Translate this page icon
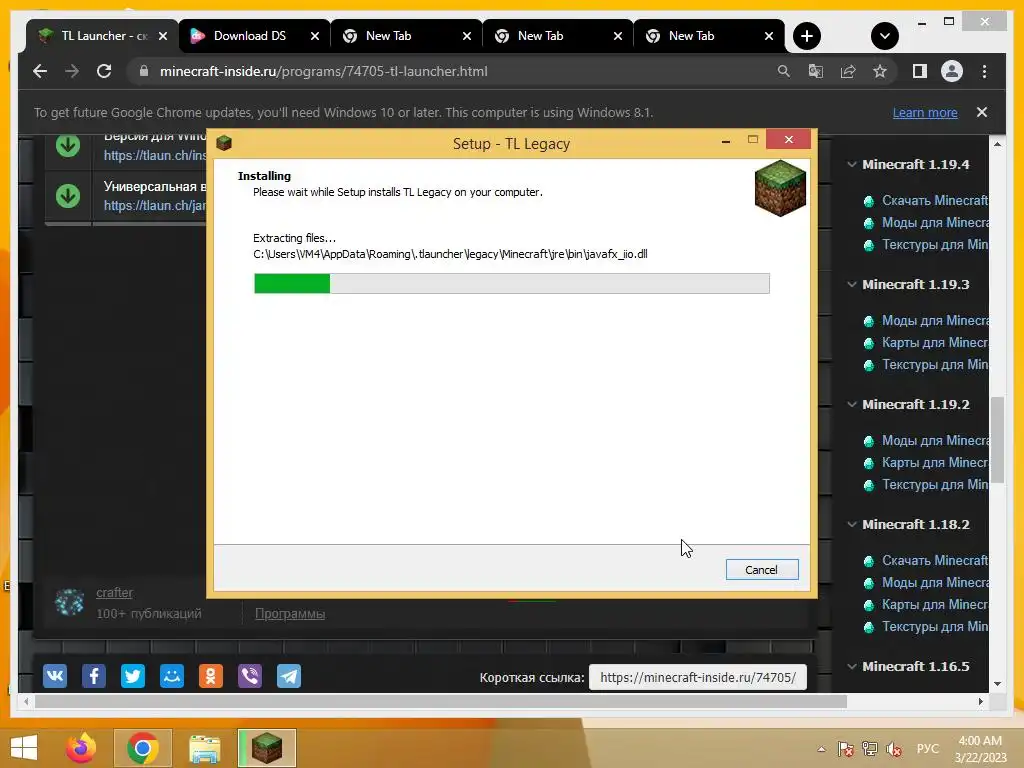The width and height of the screenshot is (1024, 768). tap(816, 71)
